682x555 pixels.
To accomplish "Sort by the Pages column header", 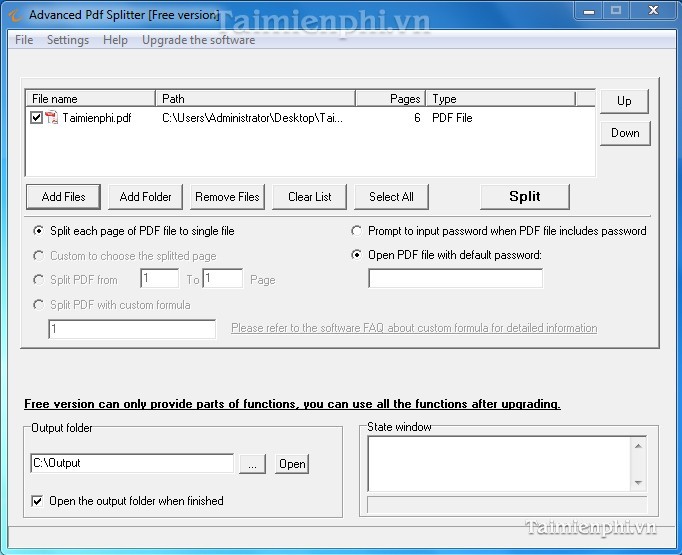I will pos(391,99).
